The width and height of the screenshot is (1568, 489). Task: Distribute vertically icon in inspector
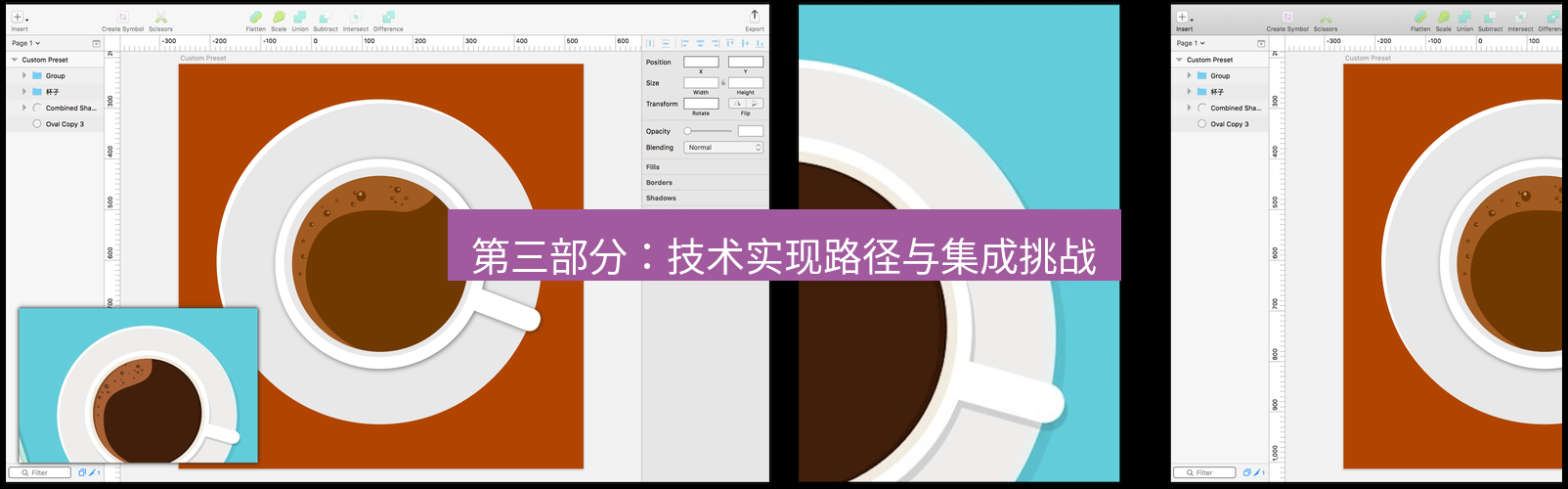tap(666, 43)
